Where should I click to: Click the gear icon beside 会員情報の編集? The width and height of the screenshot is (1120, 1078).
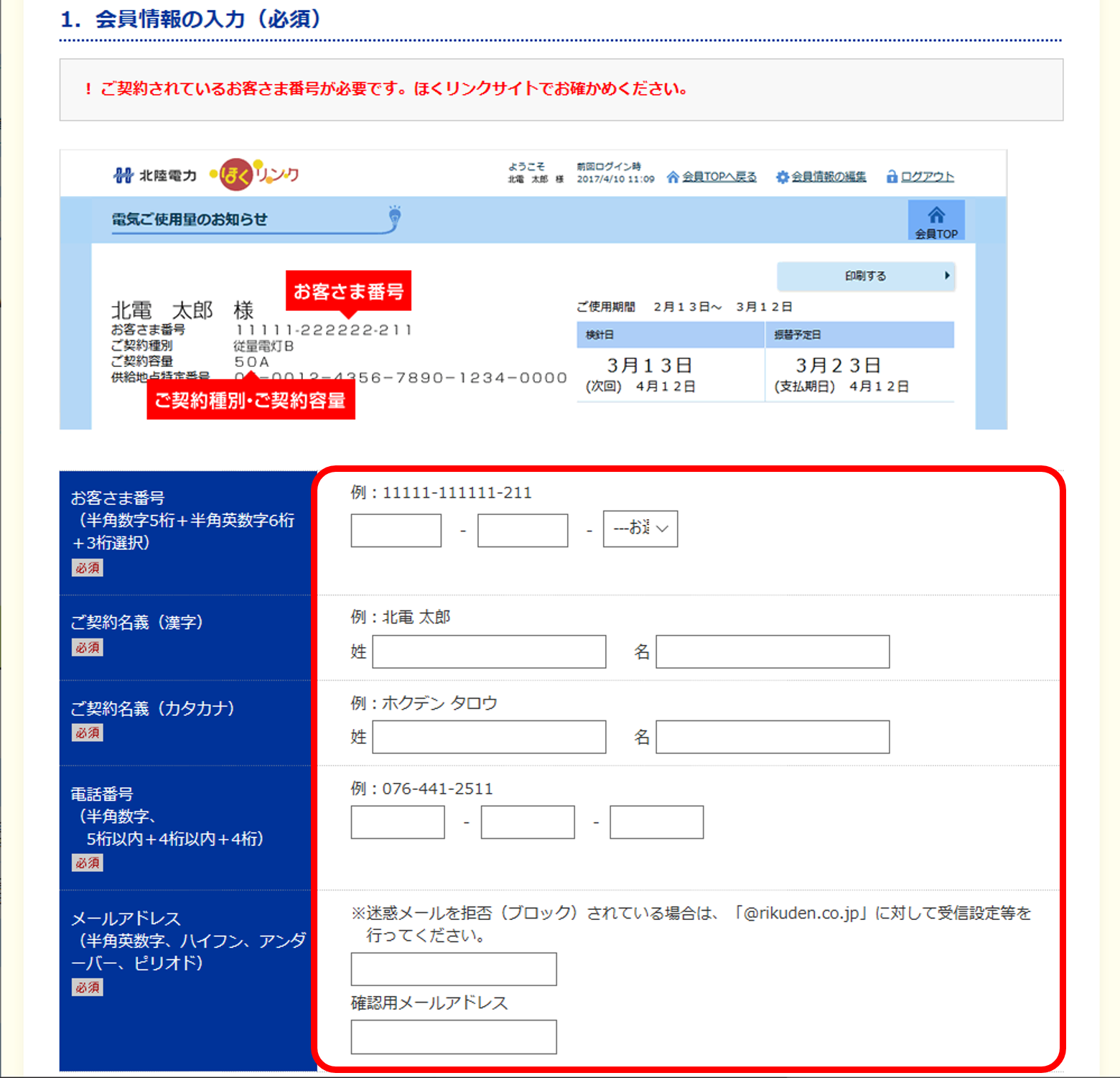click(x=782, y=177)
